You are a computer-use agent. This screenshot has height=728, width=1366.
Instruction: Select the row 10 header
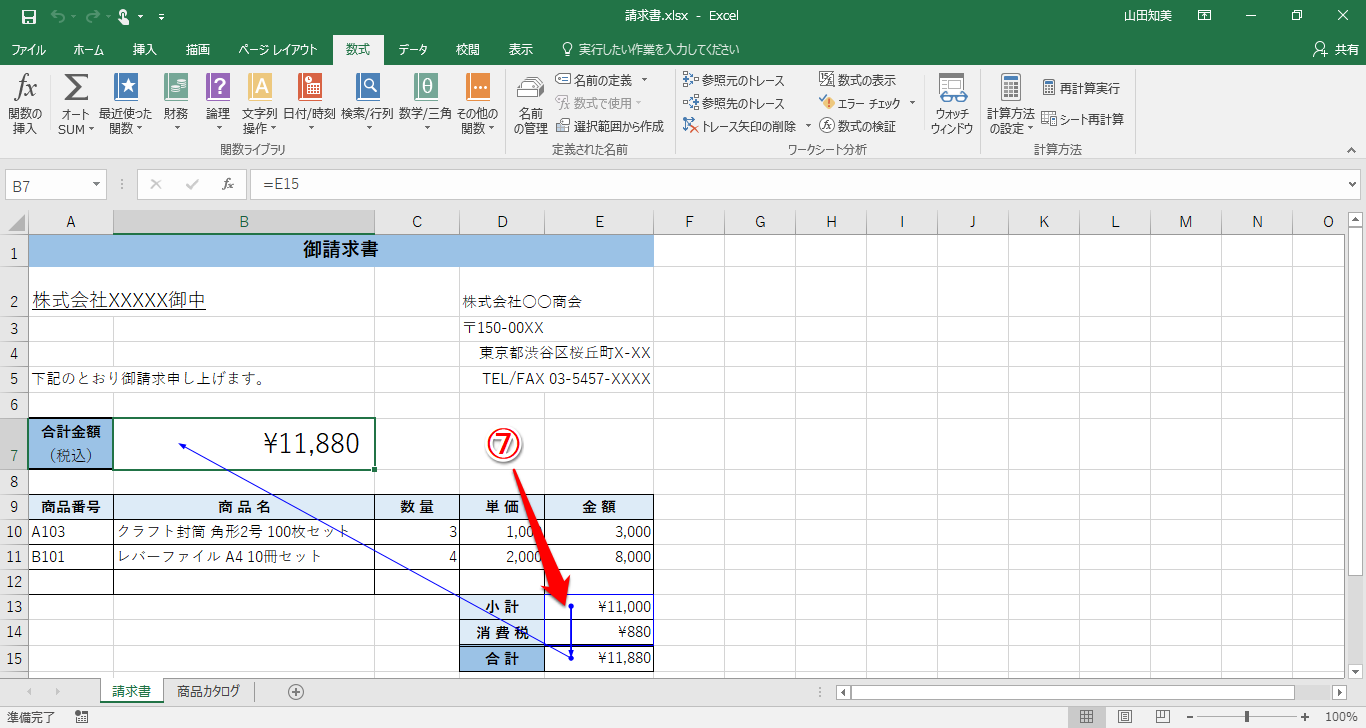14,532
